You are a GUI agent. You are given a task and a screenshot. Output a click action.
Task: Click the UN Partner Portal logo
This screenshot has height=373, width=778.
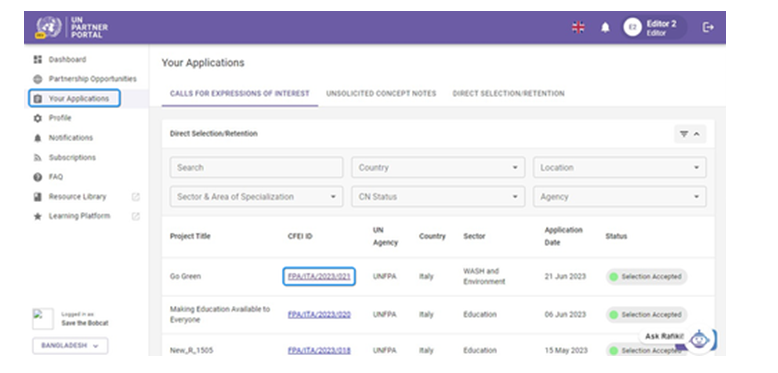coord(71,27)
